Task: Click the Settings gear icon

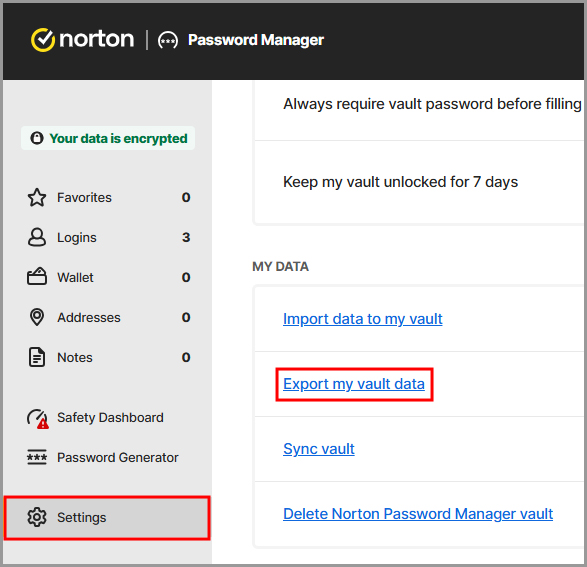Action: [37, 517]
